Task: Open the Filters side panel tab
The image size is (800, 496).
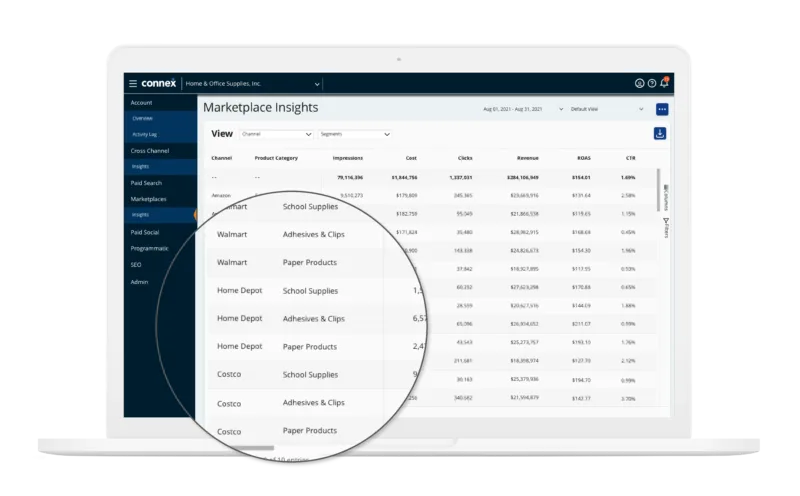Action: coord(666,228)
